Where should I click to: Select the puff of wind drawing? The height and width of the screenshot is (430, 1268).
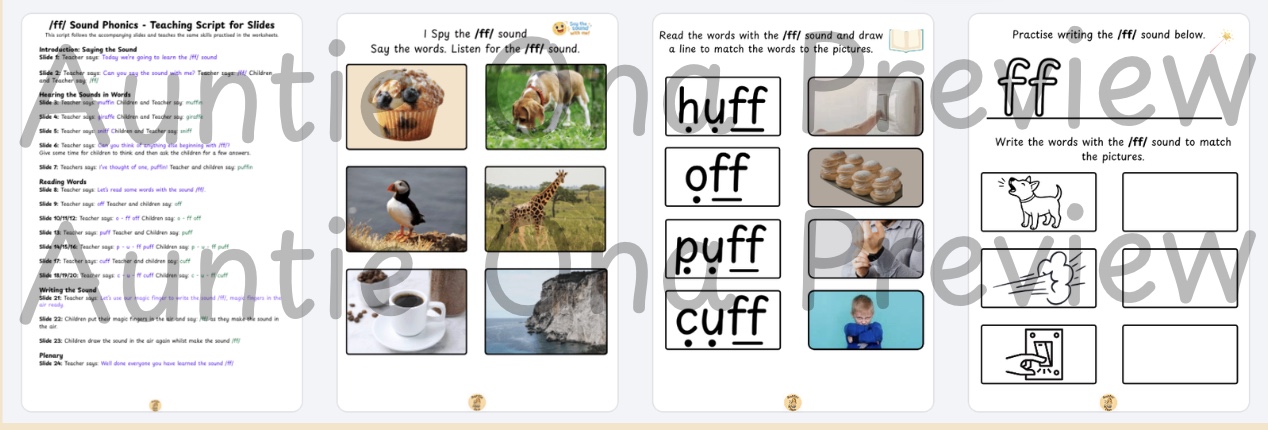pos(1038,278)
